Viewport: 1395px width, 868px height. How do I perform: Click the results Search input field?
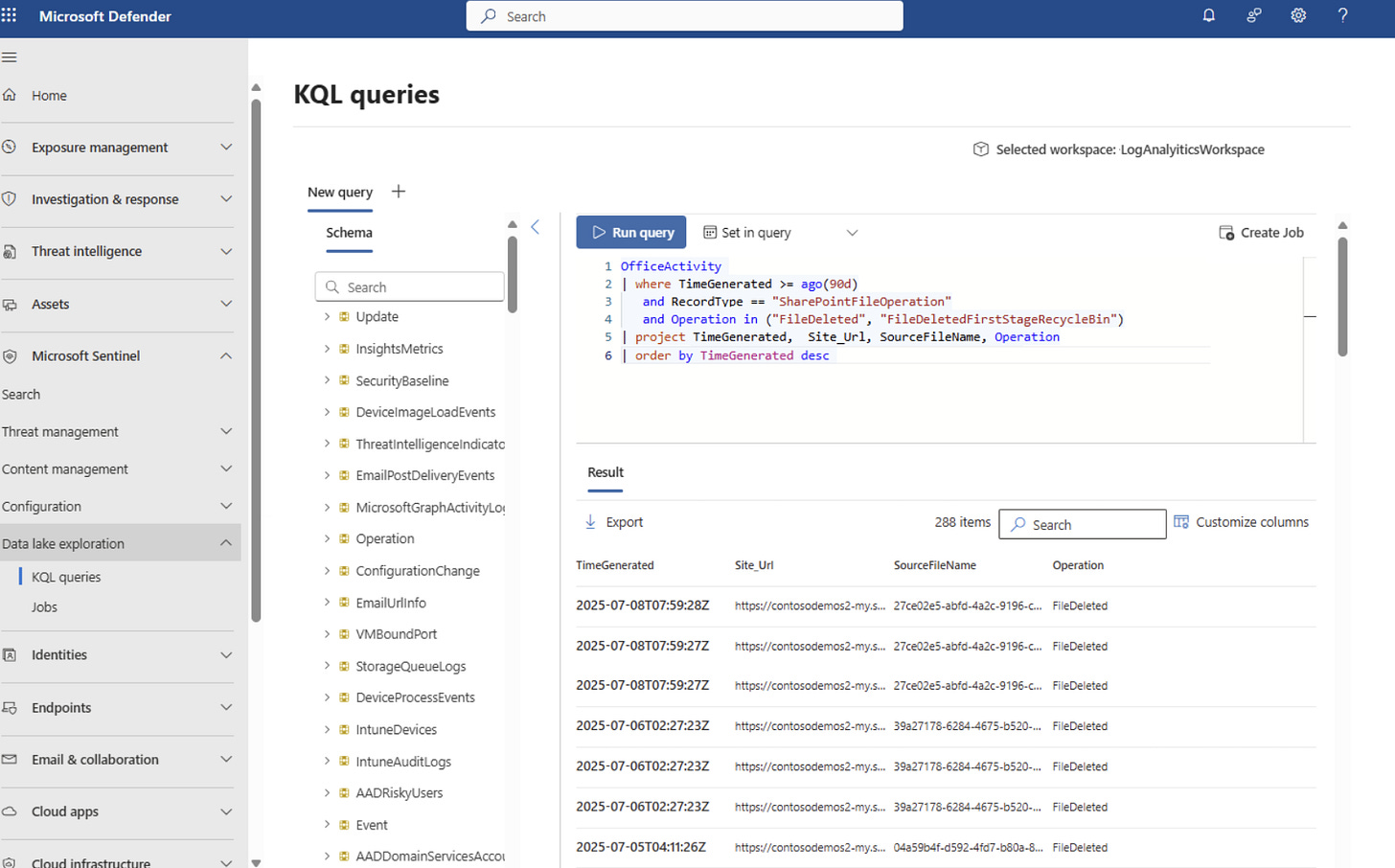1083,524
